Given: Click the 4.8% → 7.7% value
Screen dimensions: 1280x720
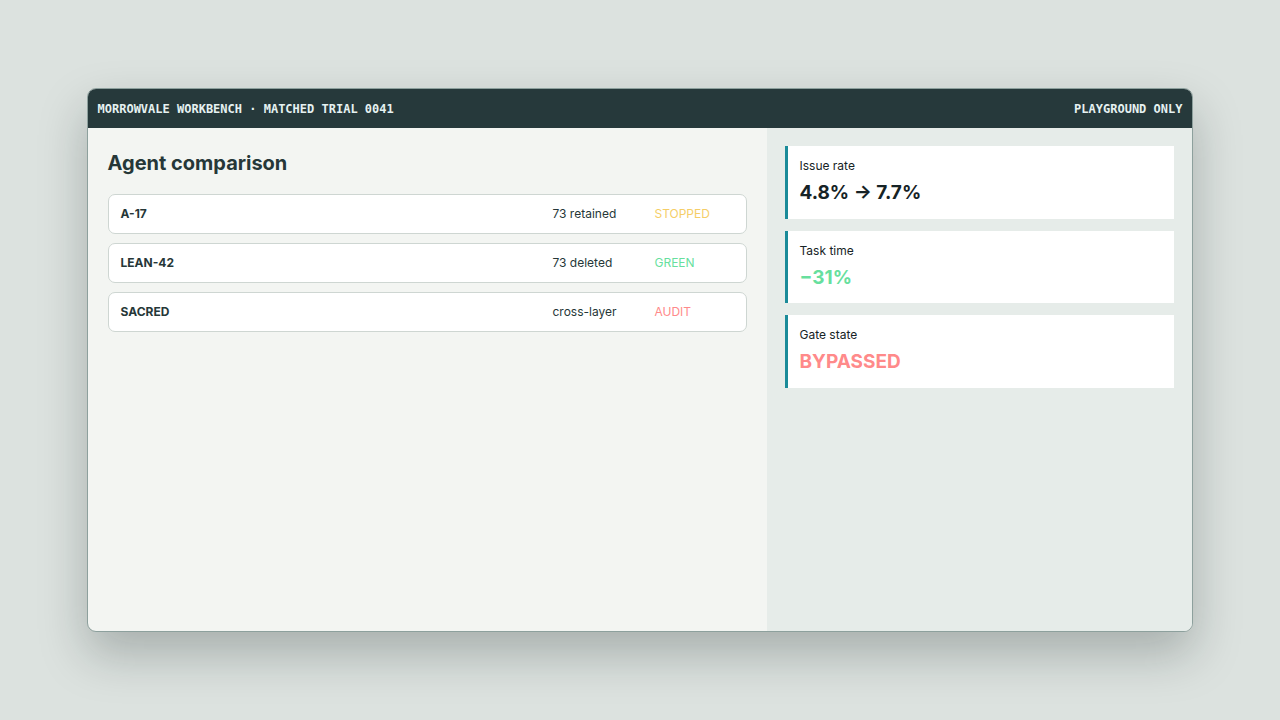Looking at the screenshot, I should coord(860,193).
